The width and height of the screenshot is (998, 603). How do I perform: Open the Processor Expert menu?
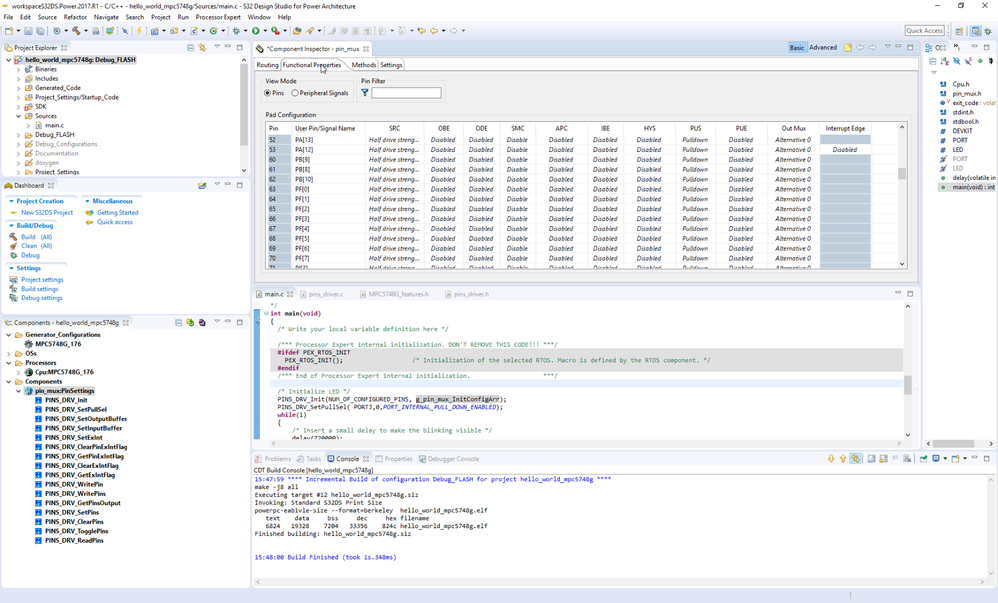(x=218, y=17)
